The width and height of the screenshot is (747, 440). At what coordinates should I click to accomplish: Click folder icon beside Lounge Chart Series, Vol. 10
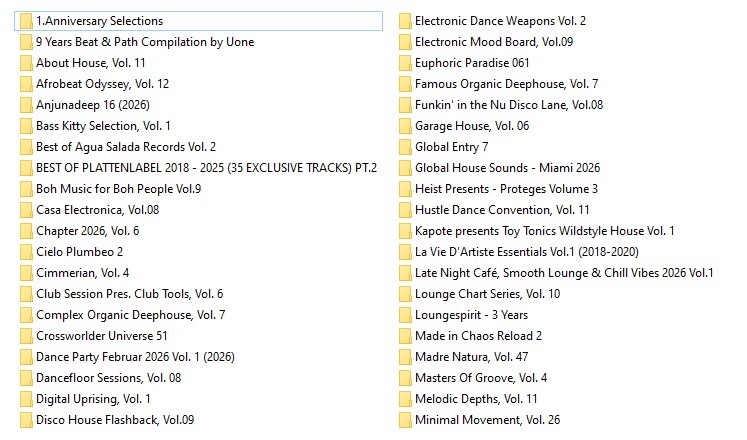(x=405, y=294)
